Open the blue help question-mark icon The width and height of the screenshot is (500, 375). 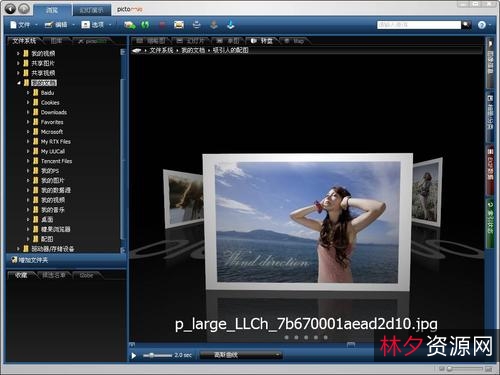[481, 25]
